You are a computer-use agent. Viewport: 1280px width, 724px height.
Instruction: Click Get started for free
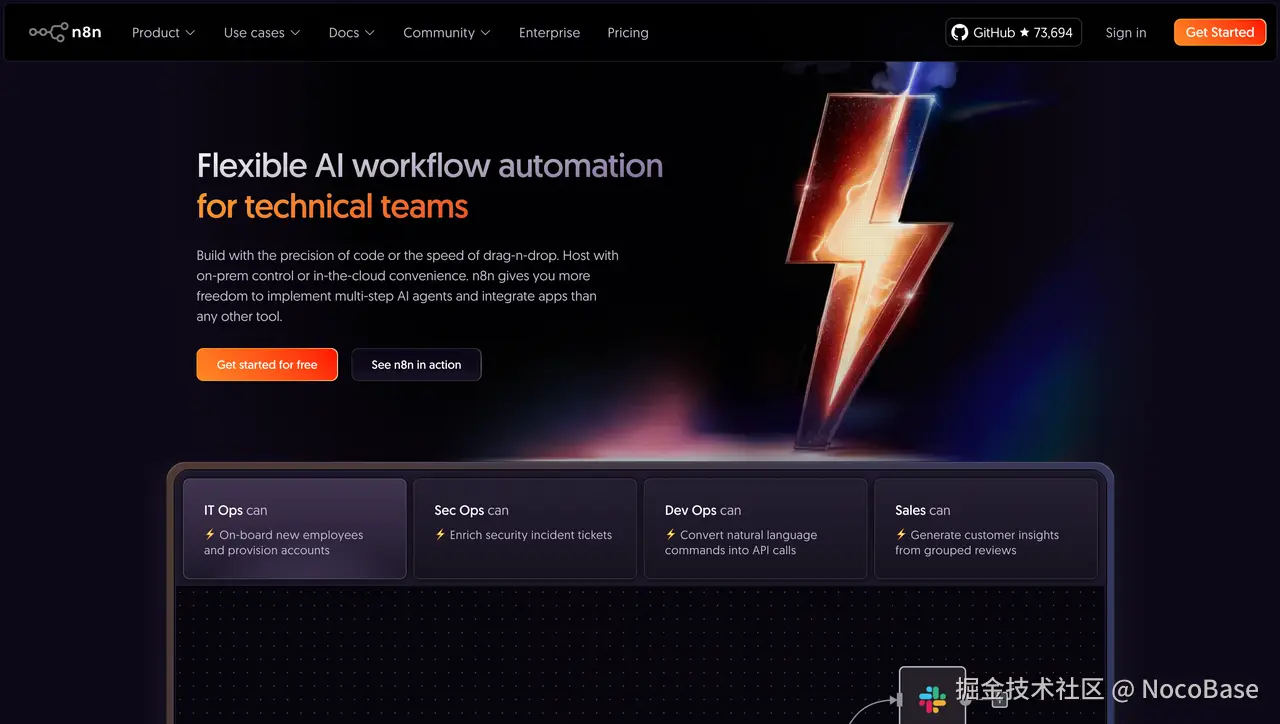[267, 364]
